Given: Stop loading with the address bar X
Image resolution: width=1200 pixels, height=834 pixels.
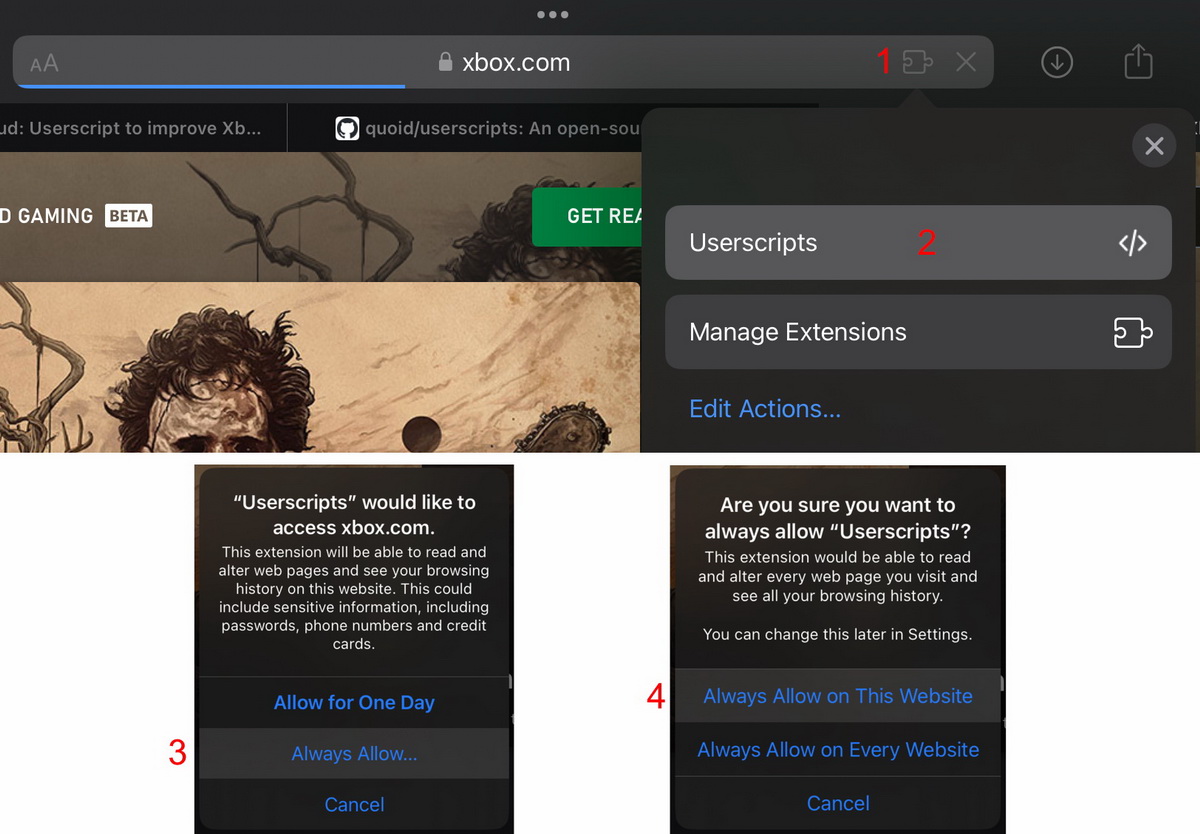Looking at the screenshot, I should [965, 62].
